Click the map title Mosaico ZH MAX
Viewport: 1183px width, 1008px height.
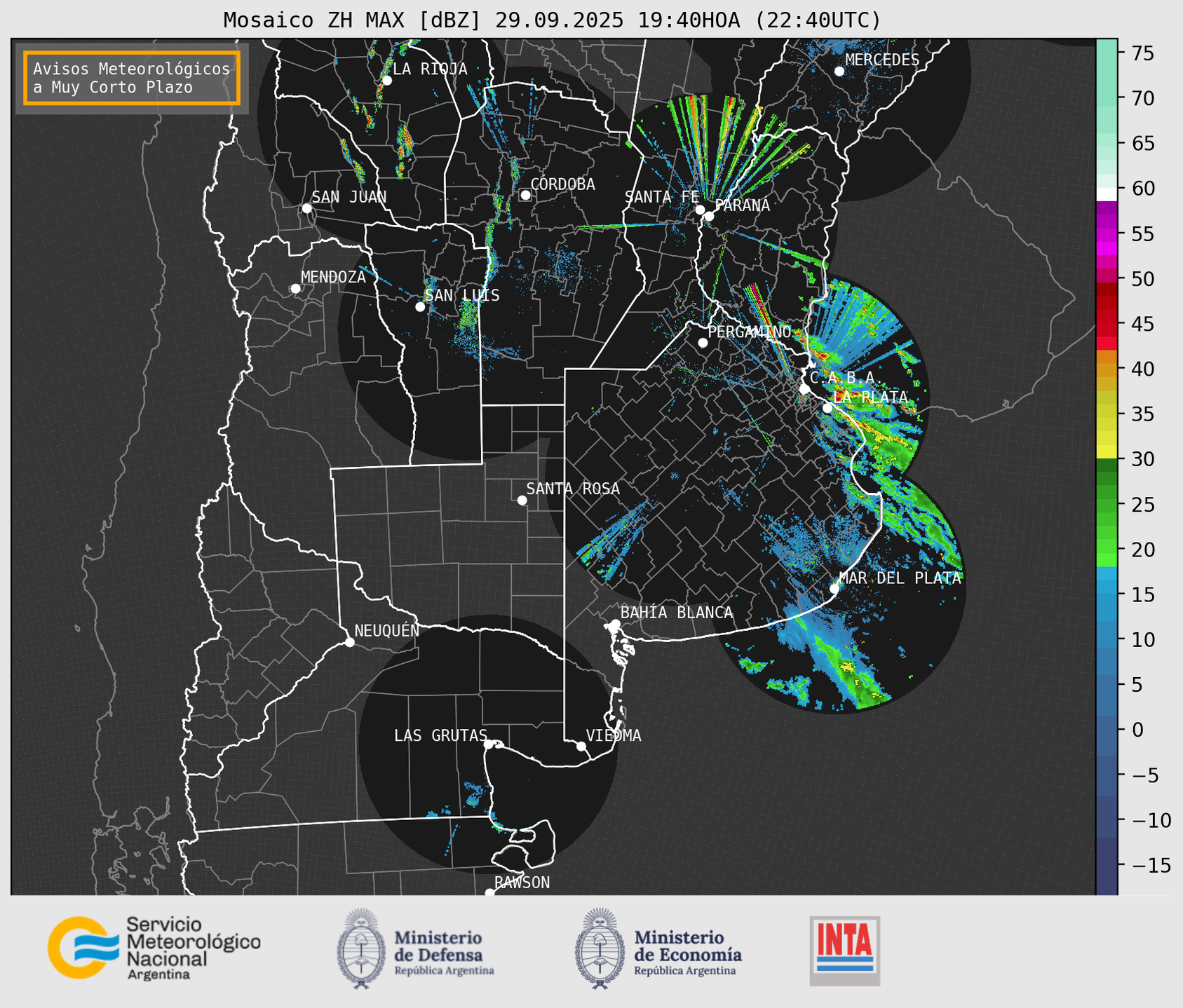(552, 20)
